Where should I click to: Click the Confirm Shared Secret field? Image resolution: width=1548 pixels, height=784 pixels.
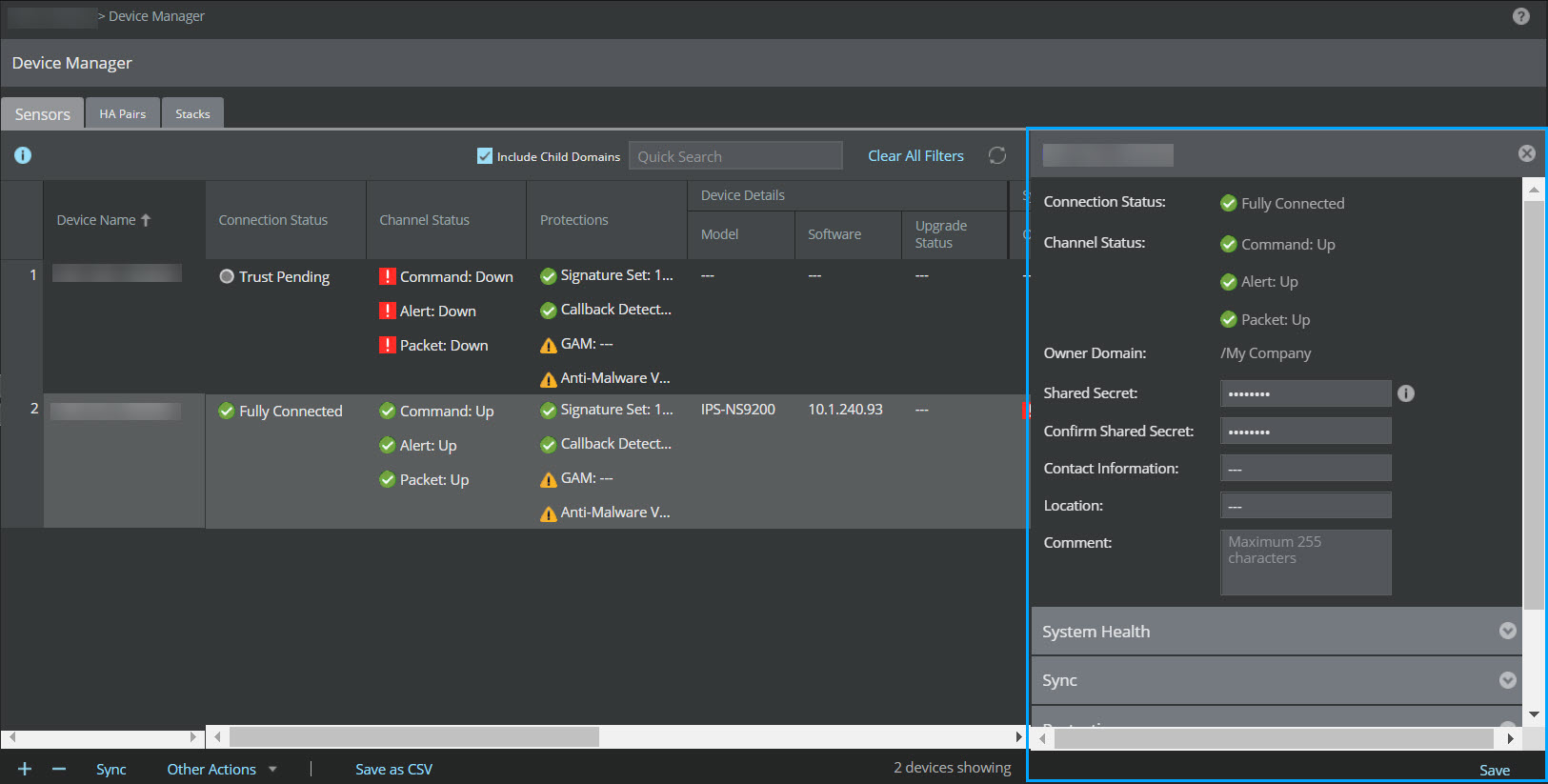point(1305,431)
